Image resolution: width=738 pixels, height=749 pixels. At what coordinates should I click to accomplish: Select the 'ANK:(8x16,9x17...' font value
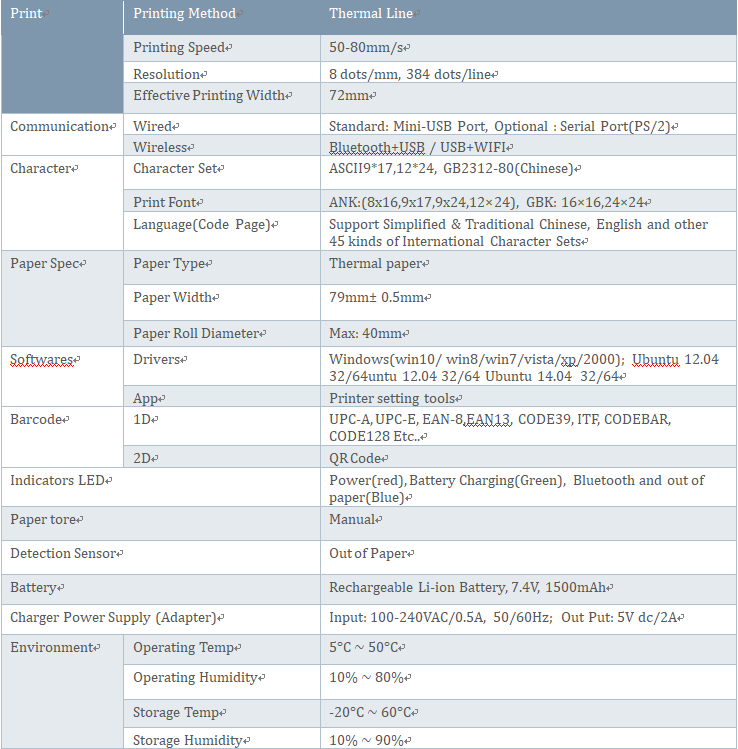[x=486, y=203]
